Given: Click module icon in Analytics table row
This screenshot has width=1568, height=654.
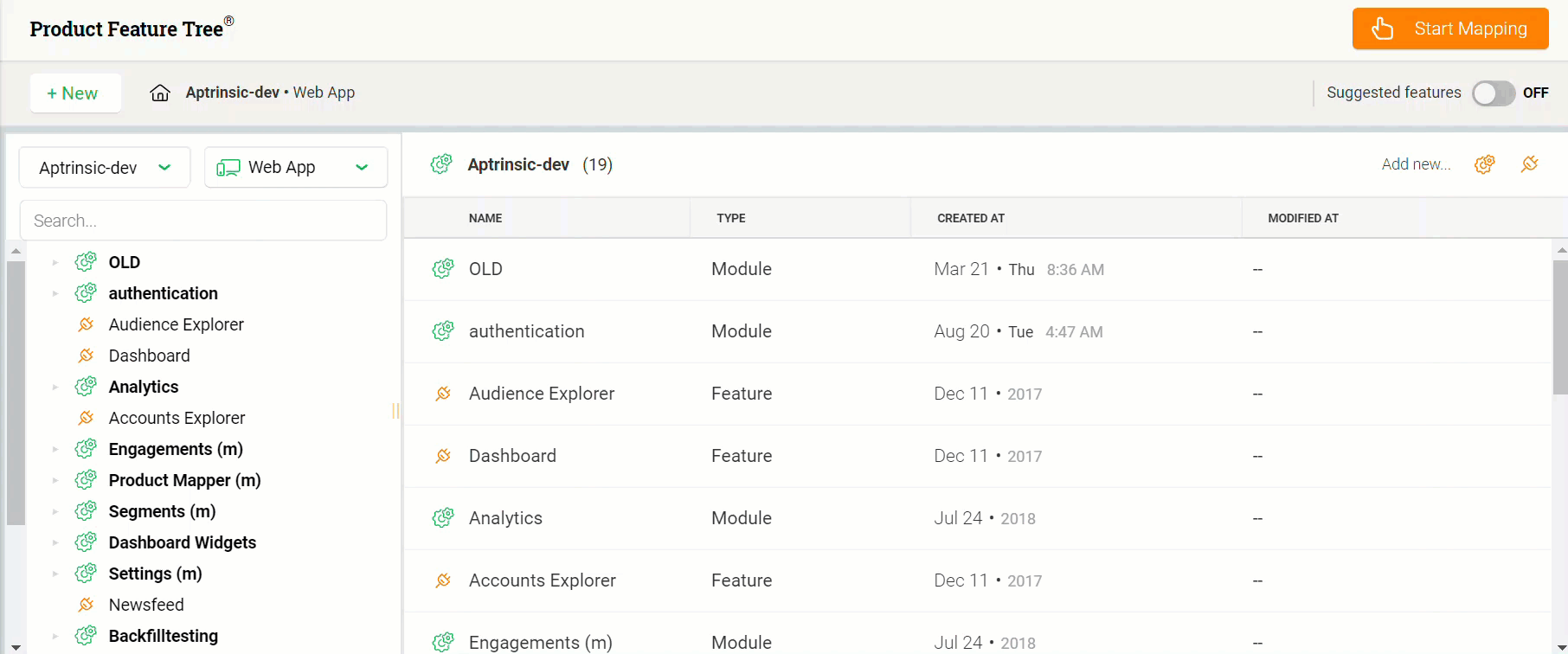Looking at the screenshot, I should [443, 517].
